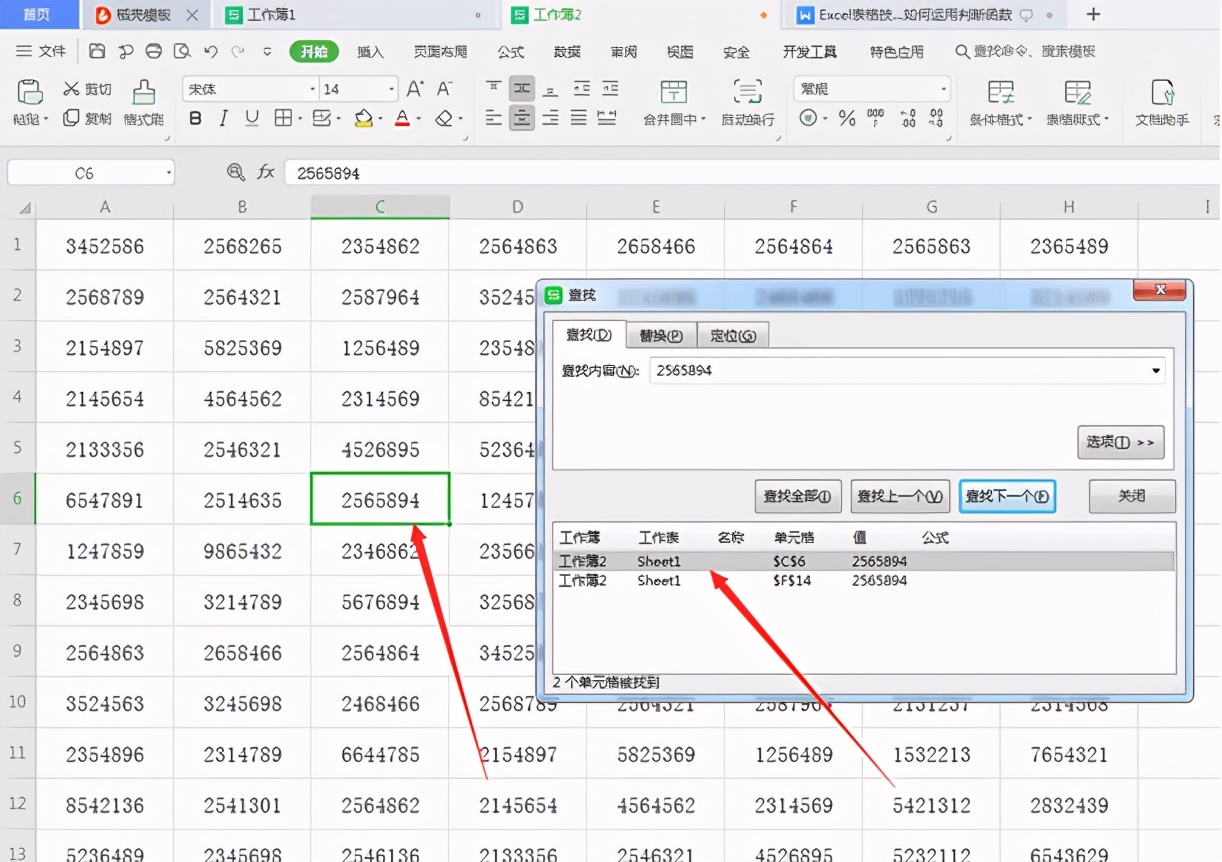This screenshot has height=862, width=1222.
Task: Redo the last undone action
Action: 238,51
